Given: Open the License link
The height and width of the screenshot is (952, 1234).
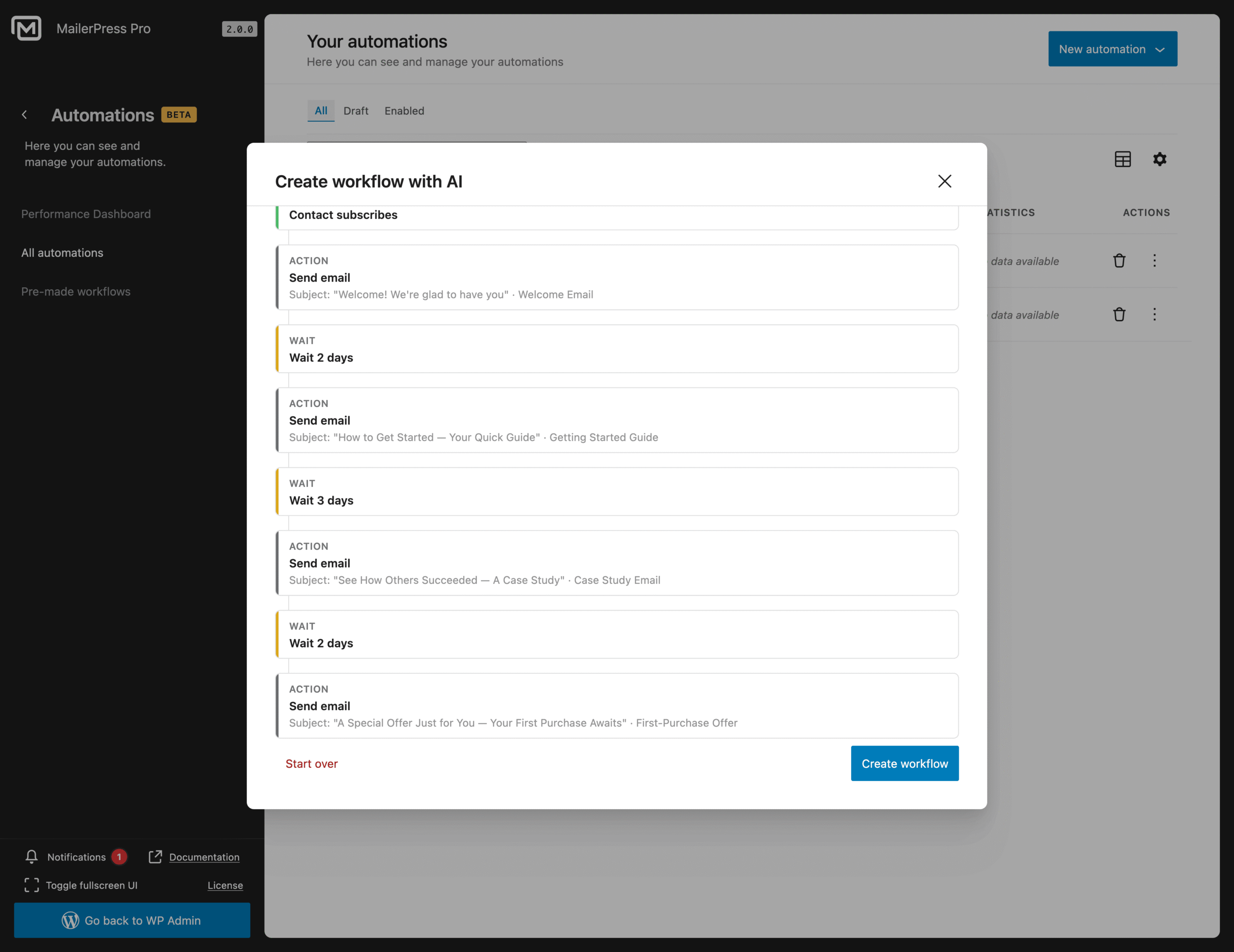Looking at the screenshot, I should 225,885.
